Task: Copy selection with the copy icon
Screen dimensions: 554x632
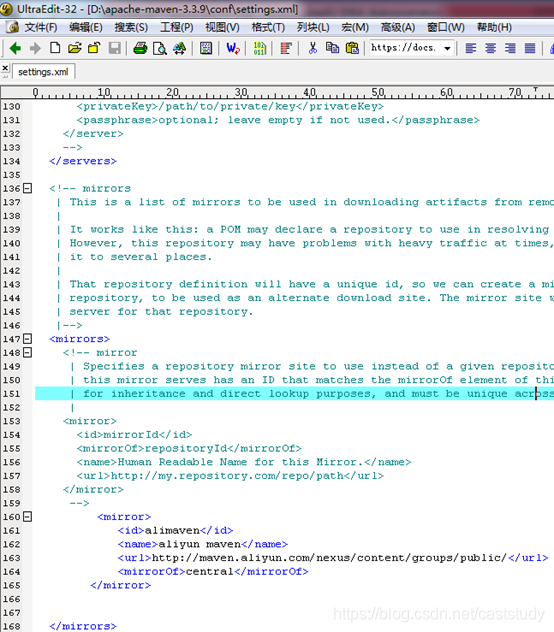Action: click(x=332, y=48)
